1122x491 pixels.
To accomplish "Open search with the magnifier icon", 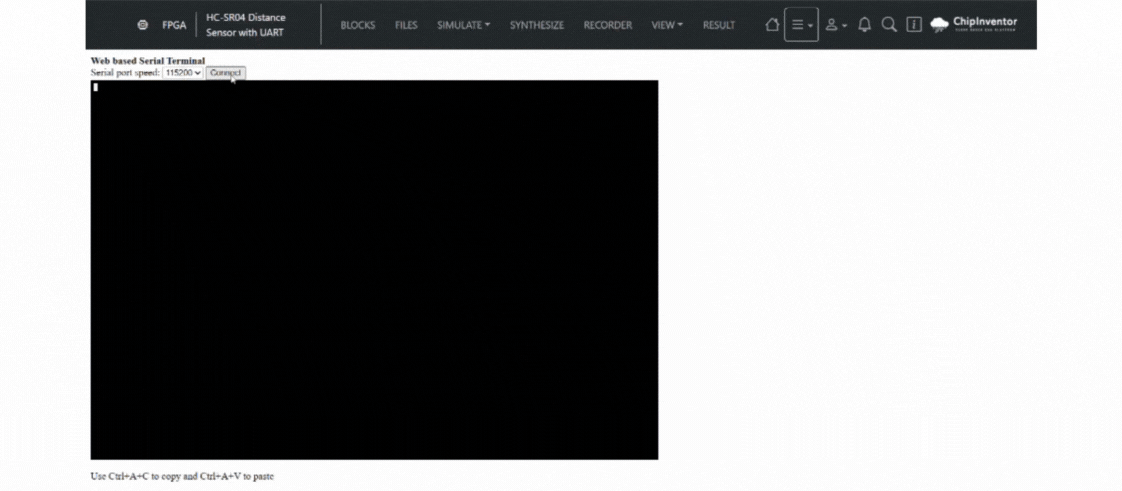I will pos(889,25).
